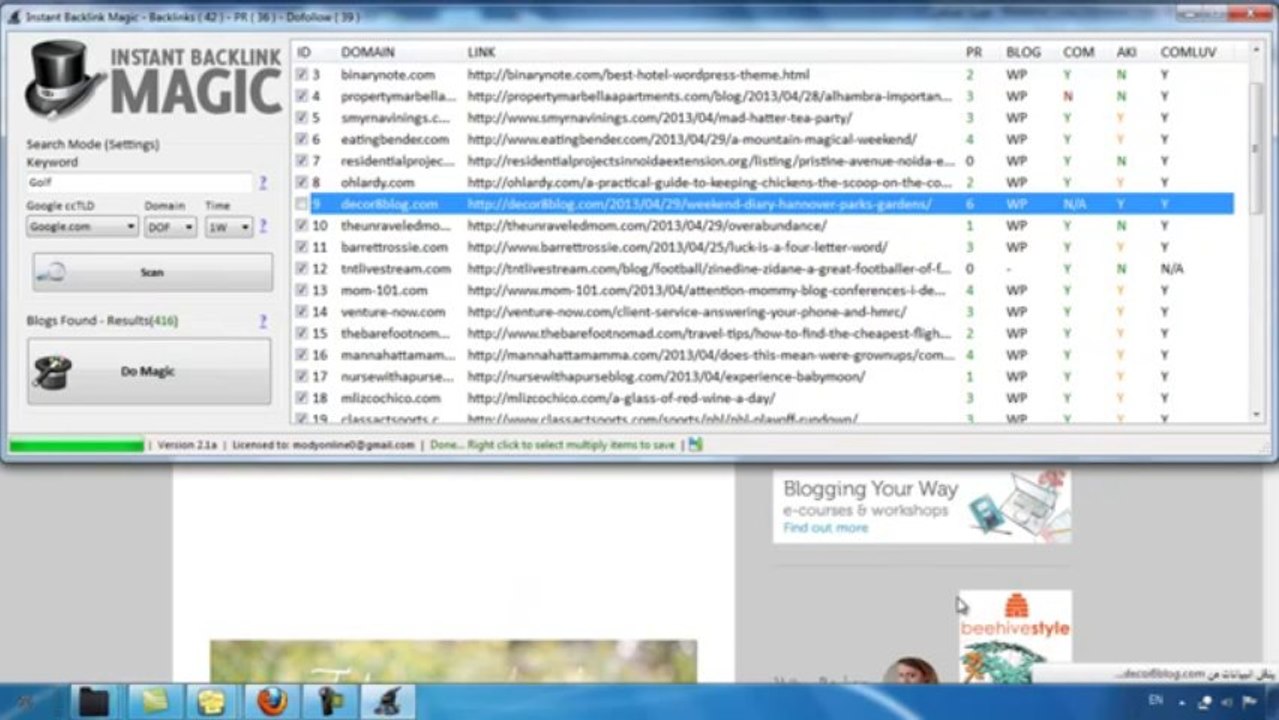Image resolution: width=1279 pixels, height=720 pixels.
Task: Uncheck row 12 tntlivestream.com checkbox
Action: (x=302, y=269)
